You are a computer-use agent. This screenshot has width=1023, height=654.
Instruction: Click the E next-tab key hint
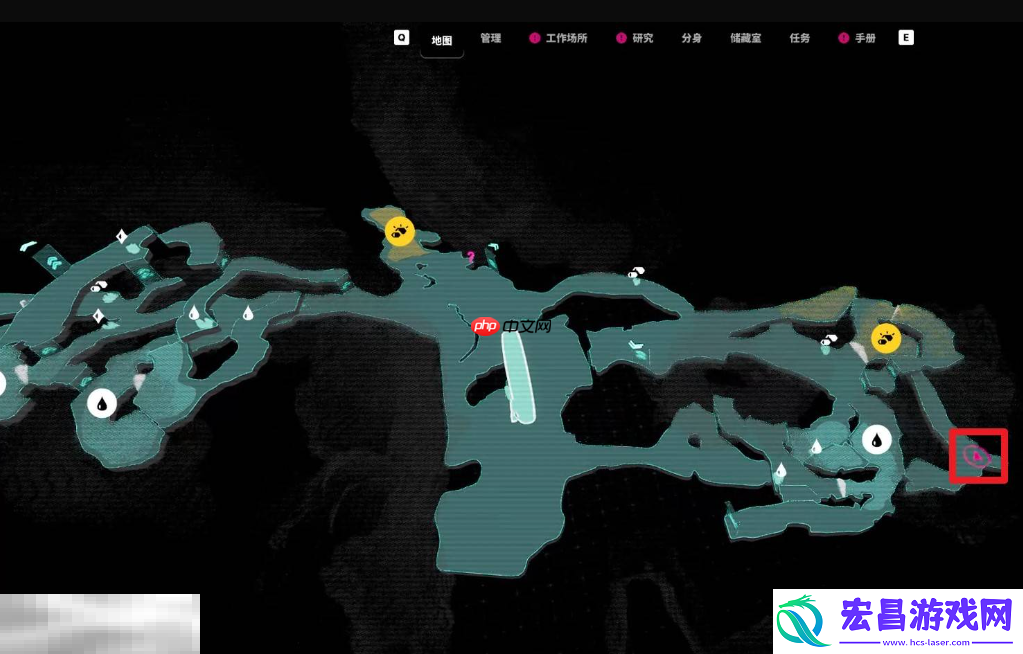[906, 38]
